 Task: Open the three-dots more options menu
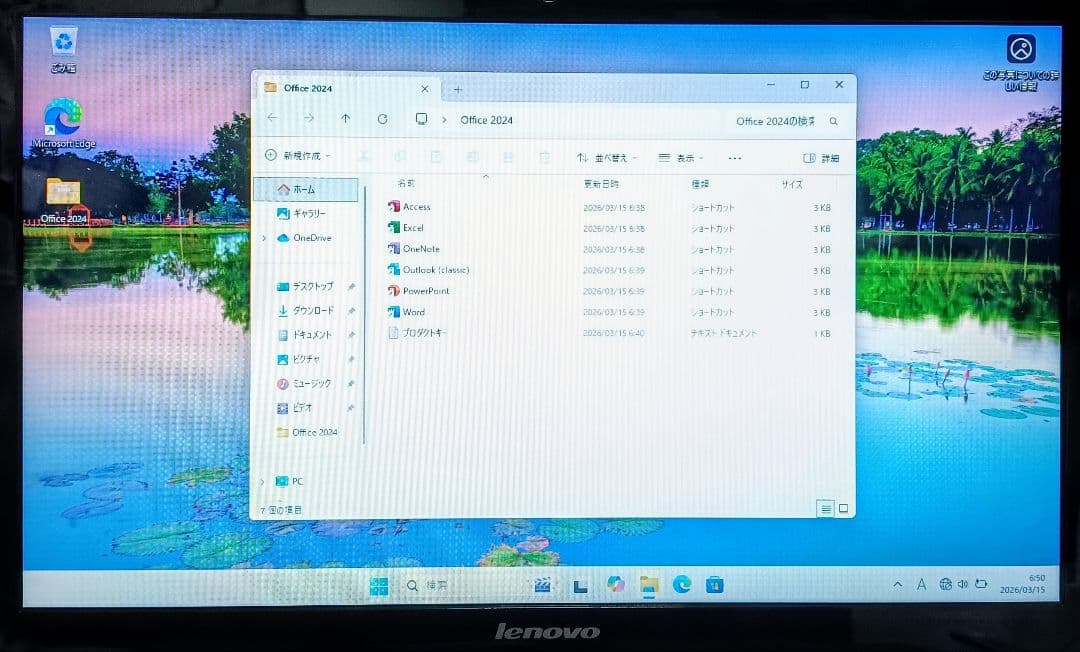735,158
